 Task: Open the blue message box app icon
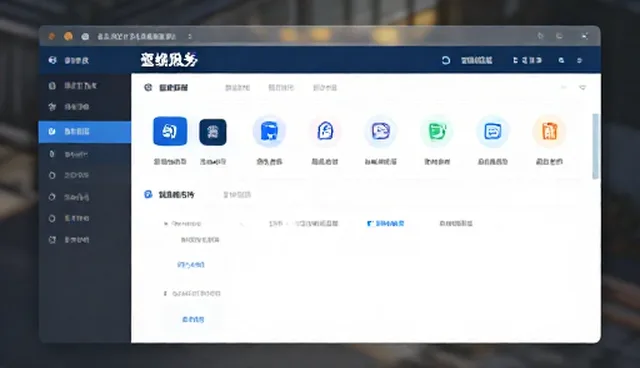coord(493,131)
